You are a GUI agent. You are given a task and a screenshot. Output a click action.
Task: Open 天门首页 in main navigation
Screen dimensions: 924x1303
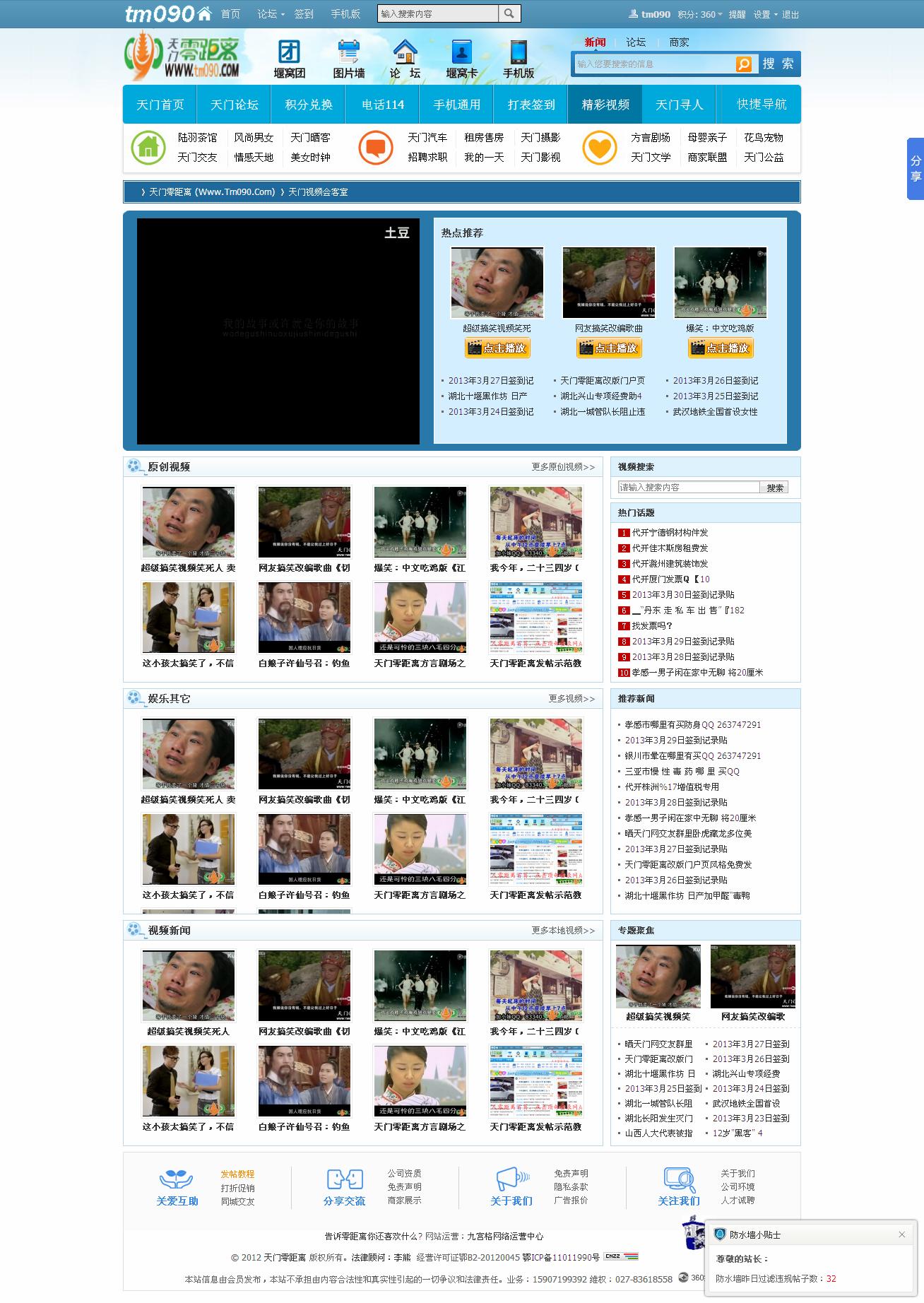click(x=160, y=105)
